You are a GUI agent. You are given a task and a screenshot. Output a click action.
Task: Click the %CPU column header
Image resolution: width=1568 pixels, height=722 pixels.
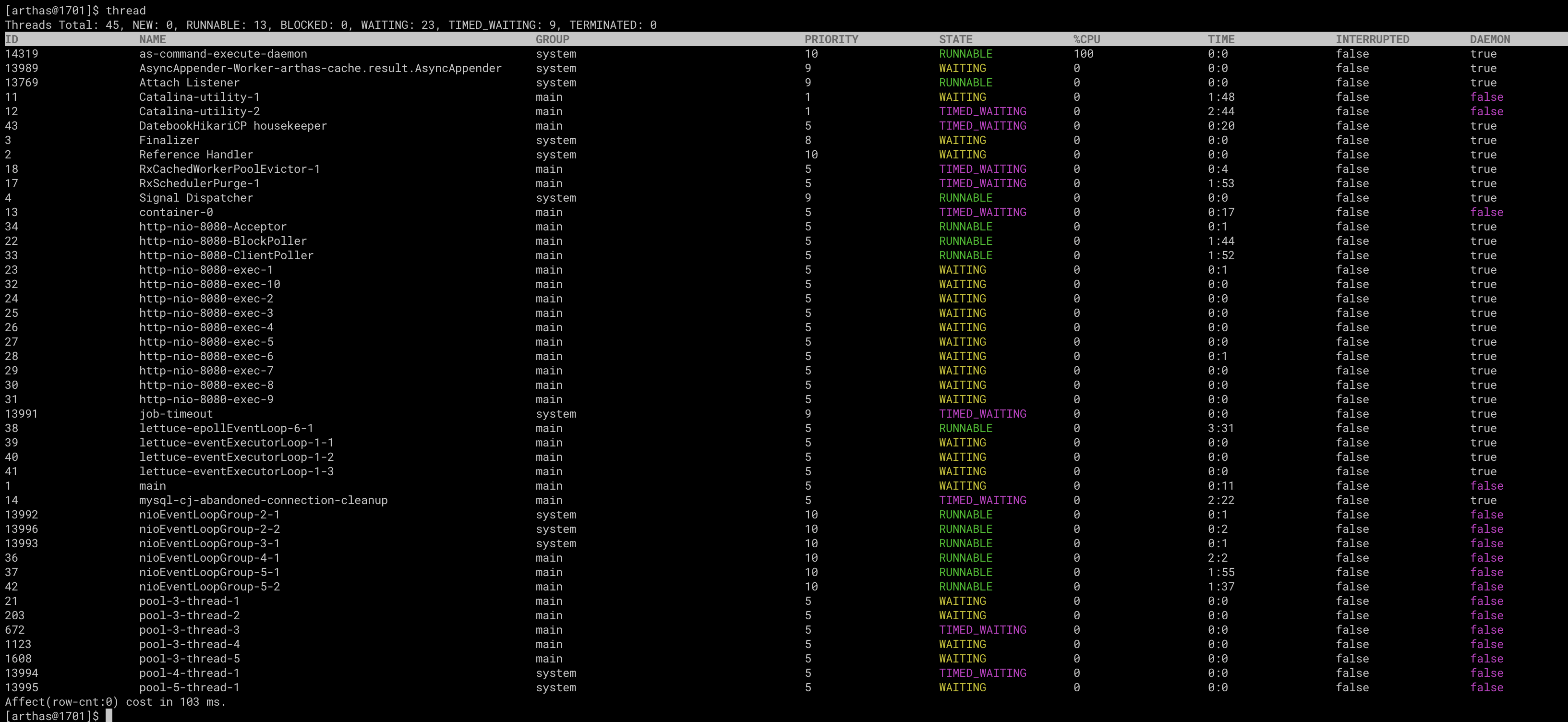tap(1086, 39)
